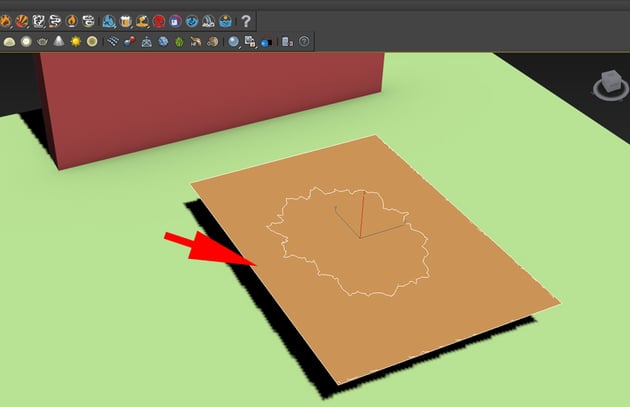
Task: Click the purple-blue tank container shelf tool
Action: point(175,21)
